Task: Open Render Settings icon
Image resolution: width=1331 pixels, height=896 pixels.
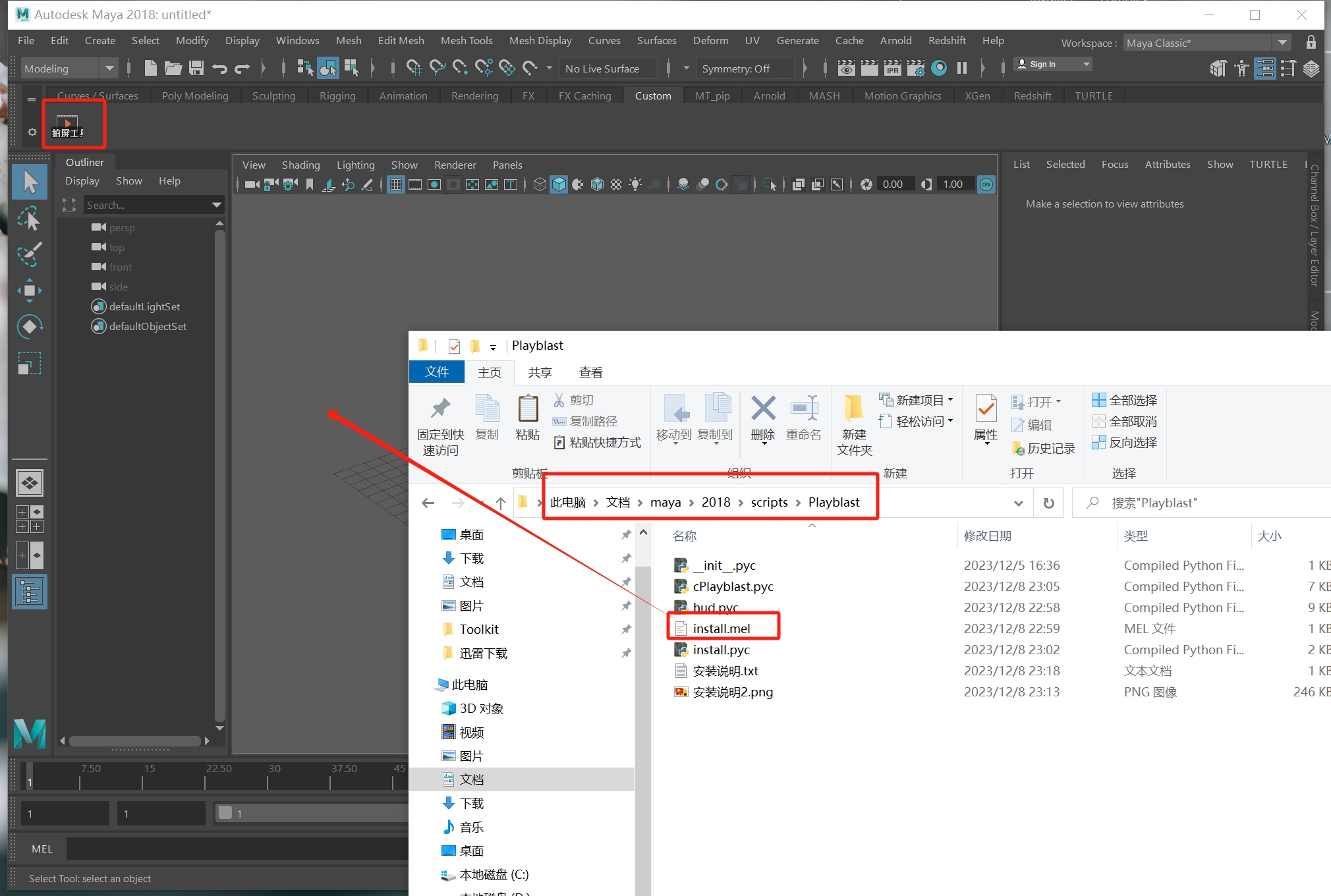Action: coord(916,68)
